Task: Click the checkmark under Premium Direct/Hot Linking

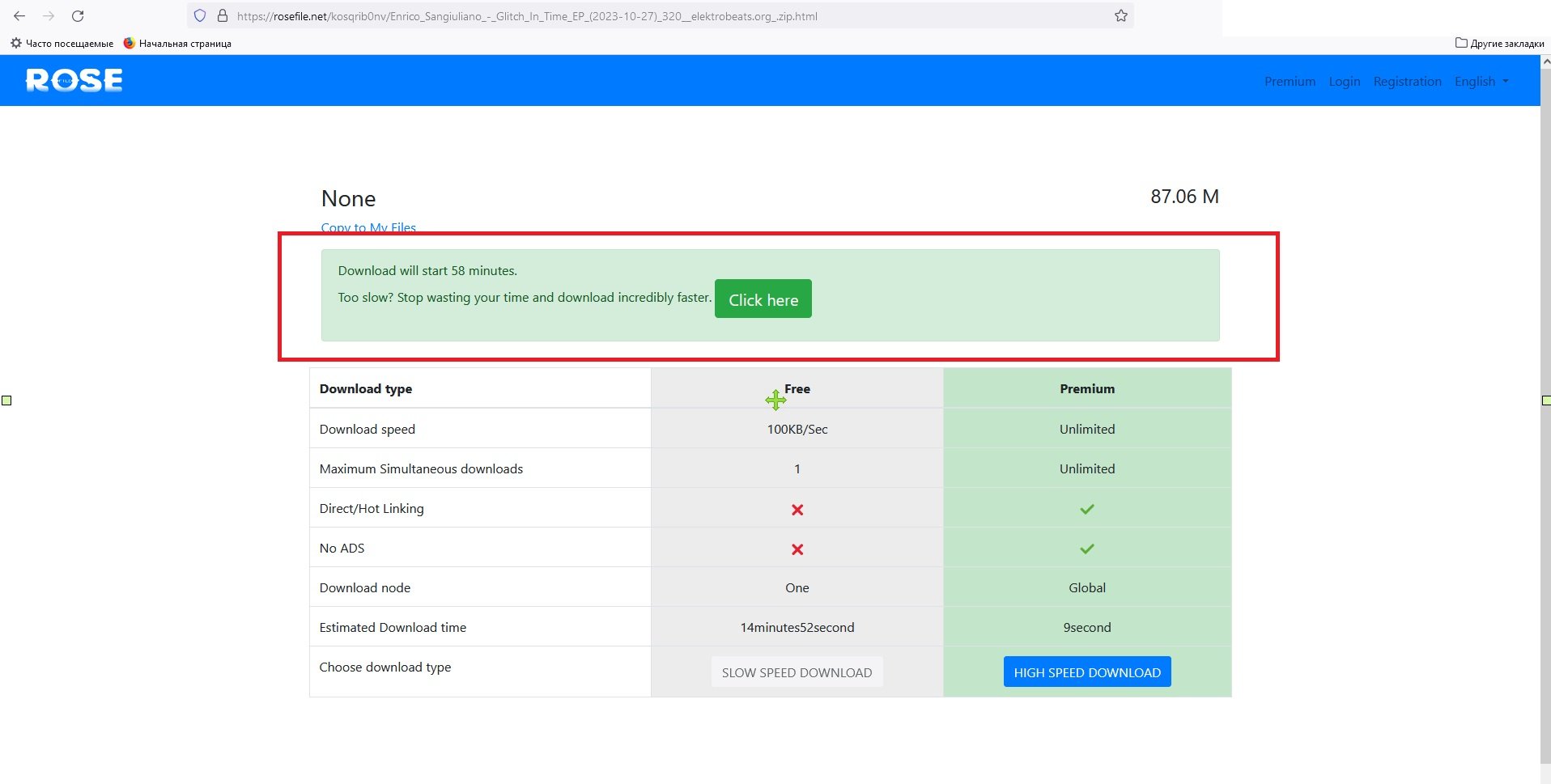Action: 1087,508
